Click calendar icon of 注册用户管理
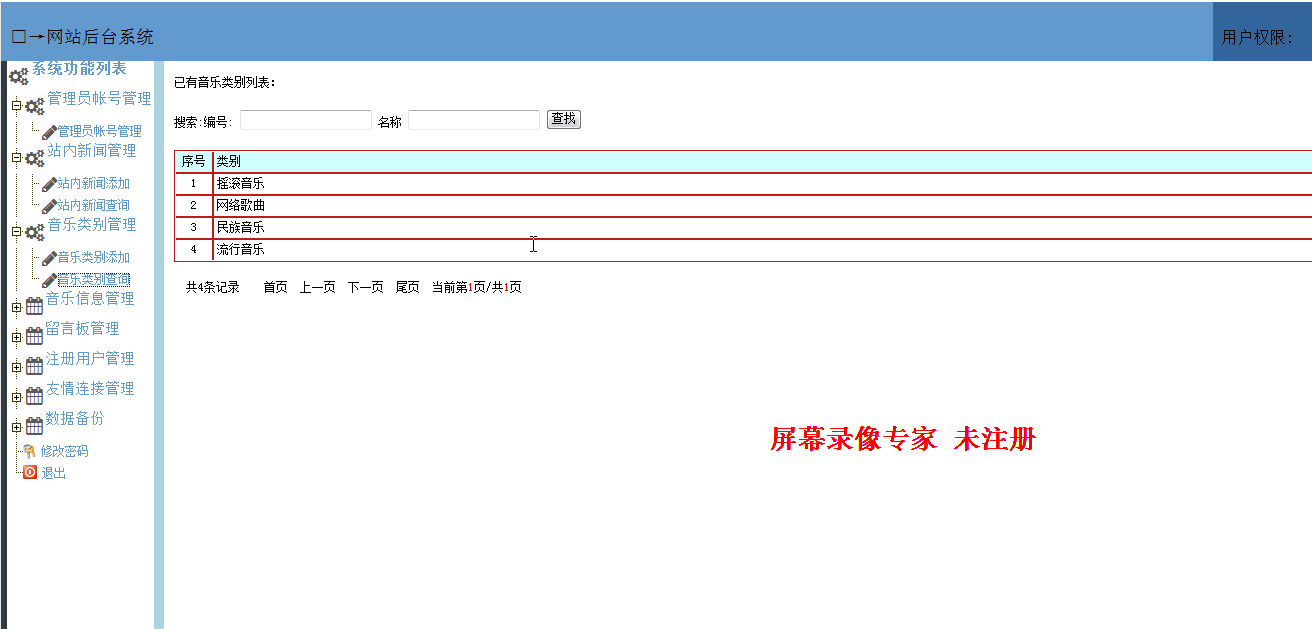This screenshot has width=1312, height=629. coord(34,366)
